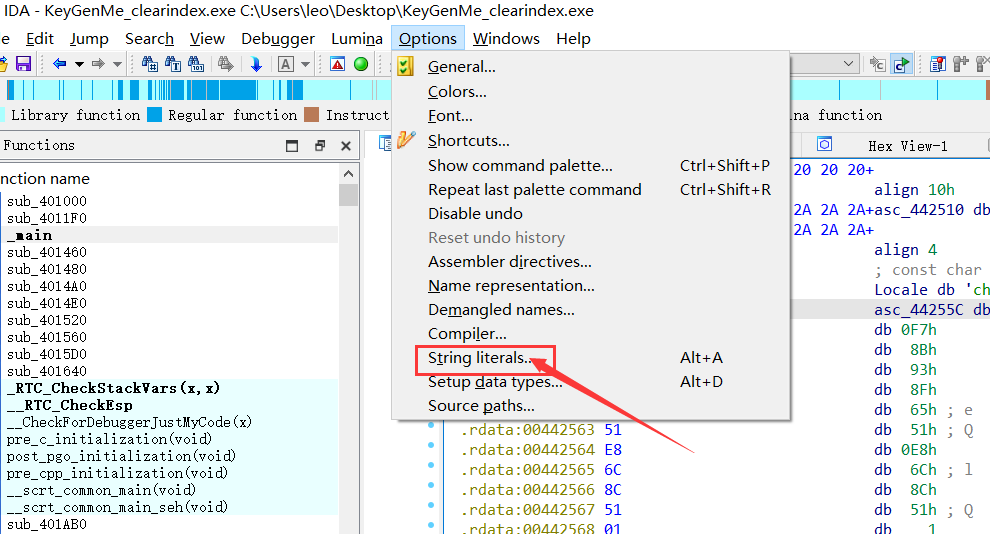The height and width of the screenshot is (534, 990).
Task: Open the Jump menu
Action: click(x=89, y=39)
